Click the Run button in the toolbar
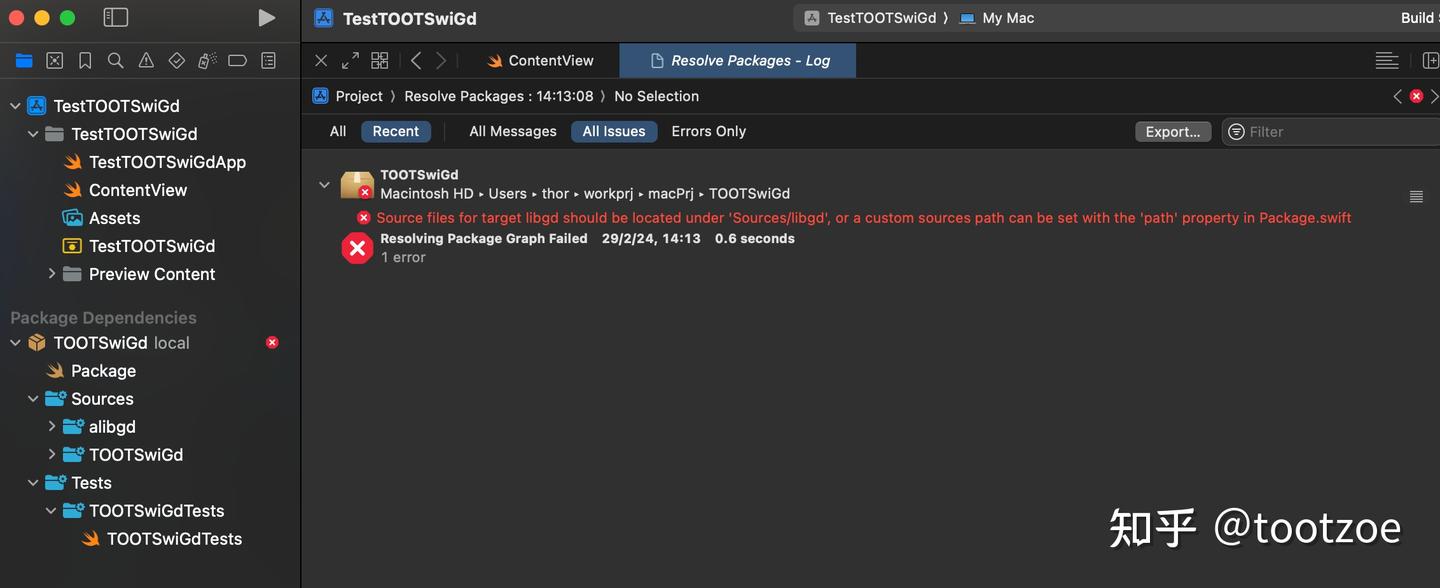This screenshot has width=1440, height=588. [265, 17]
